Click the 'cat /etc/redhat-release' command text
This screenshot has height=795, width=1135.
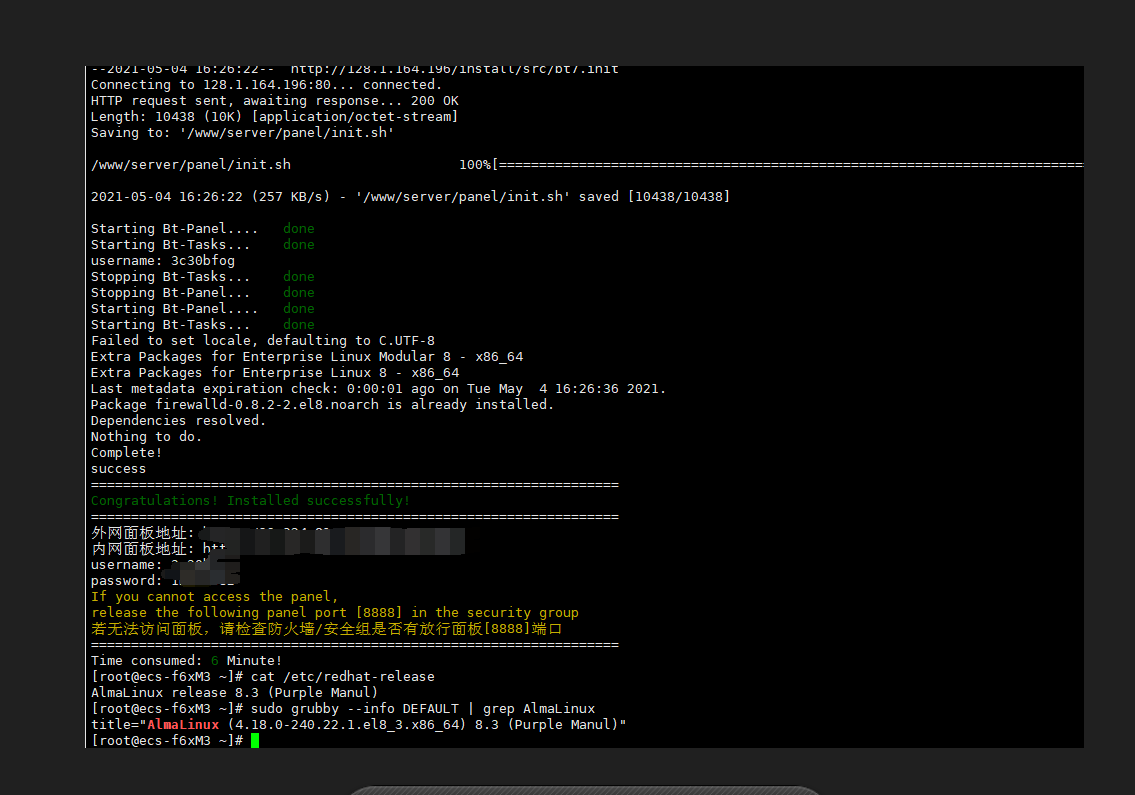click(x=343, y=676)
